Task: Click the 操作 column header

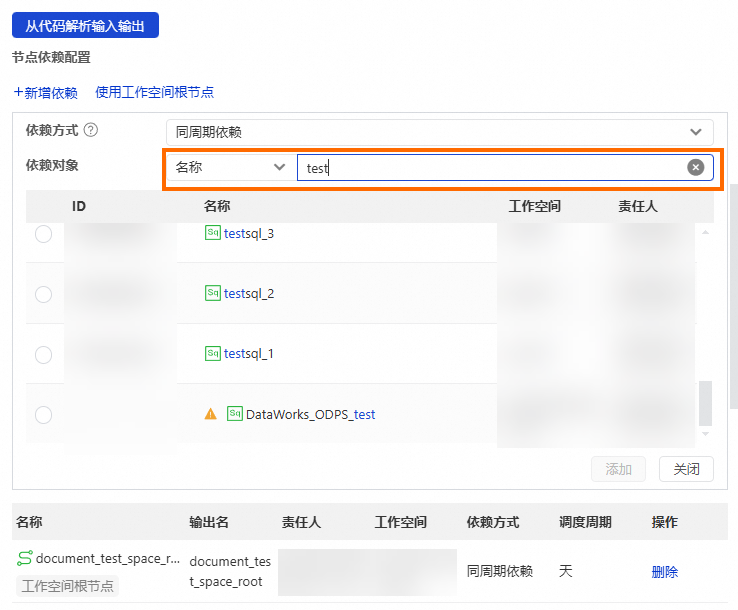Action: [x=665, y=522]
